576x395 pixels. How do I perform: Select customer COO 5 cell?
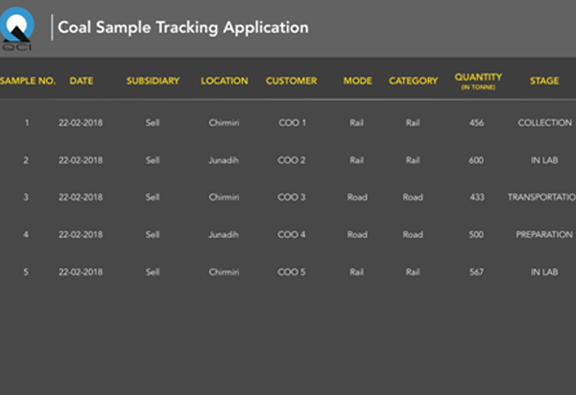(291, 272)
